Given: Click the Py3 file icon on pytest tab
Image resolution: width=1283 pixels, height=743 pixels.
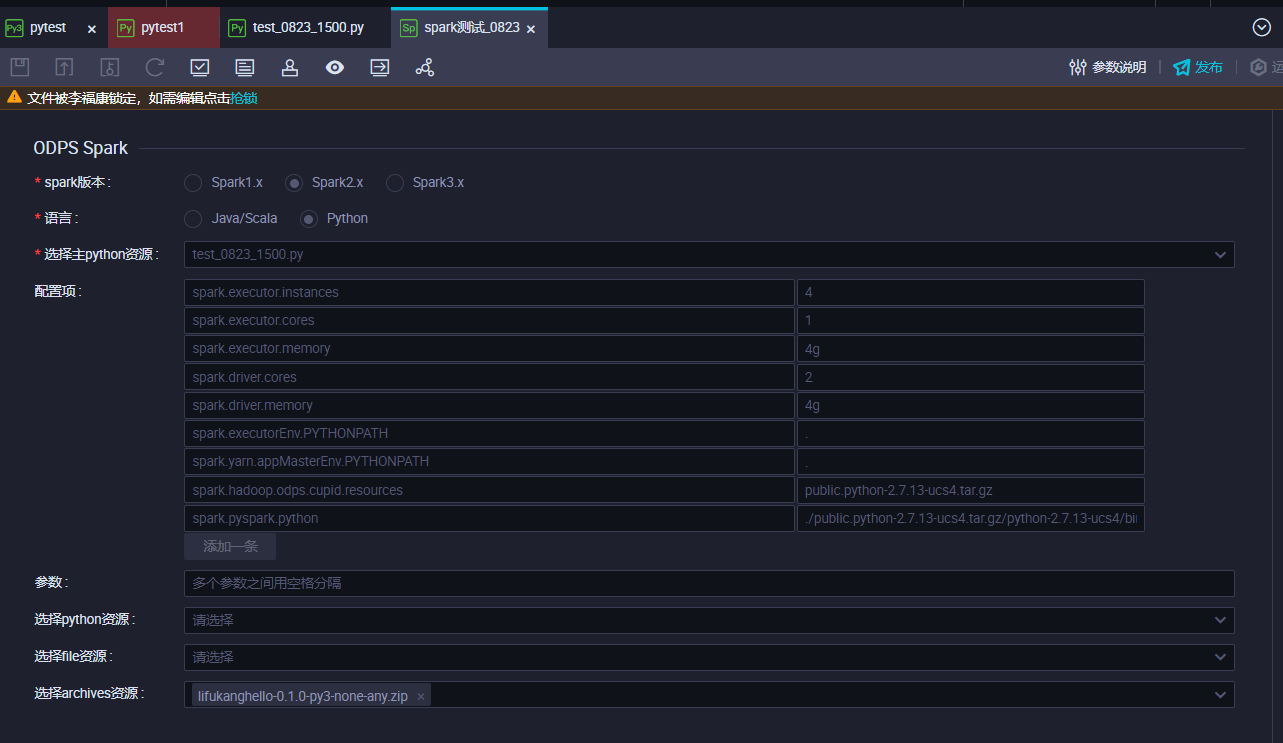Looking at the screenshot, I should (x=14, y=28).
